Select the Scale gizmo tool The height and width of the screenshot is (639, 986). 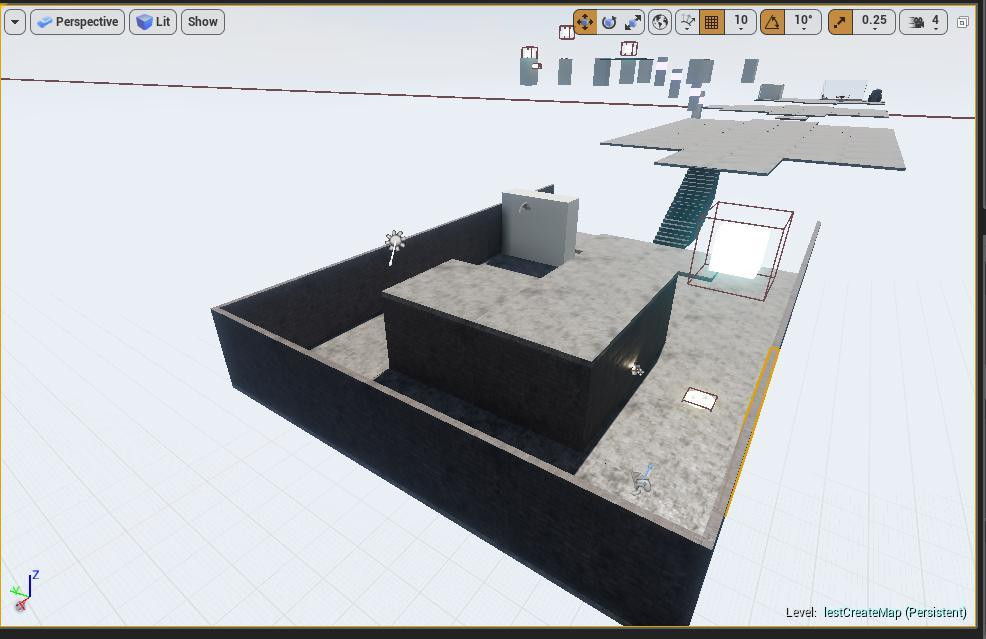pyautogui.click(x=633, y=22)
